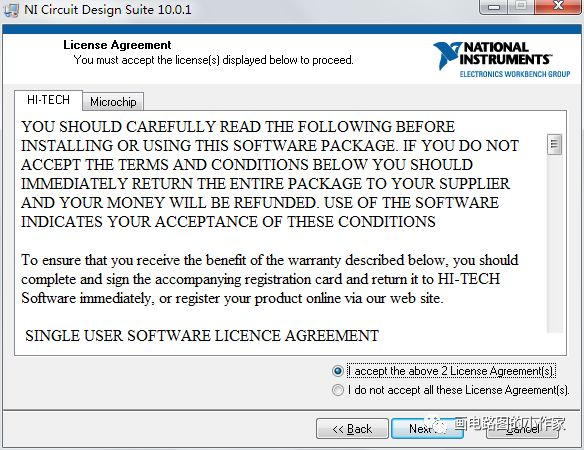Viewport: 584px width, 450px height.
Task: Choose 'I do not accept all these License Agreement(s)'
Action: tap(450, 390)
